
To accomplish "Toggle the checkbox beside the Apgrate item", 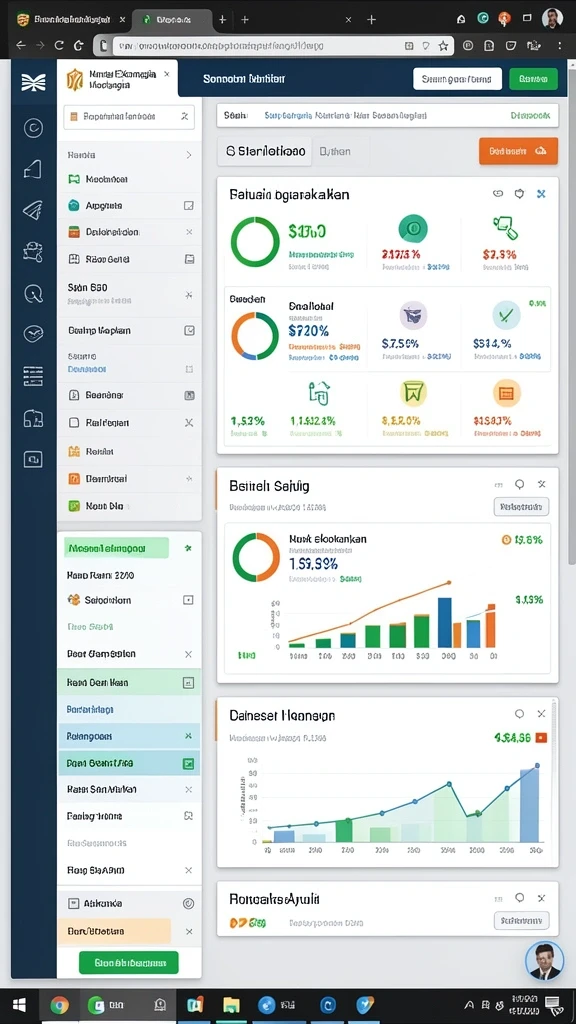I will pos(189,206).
